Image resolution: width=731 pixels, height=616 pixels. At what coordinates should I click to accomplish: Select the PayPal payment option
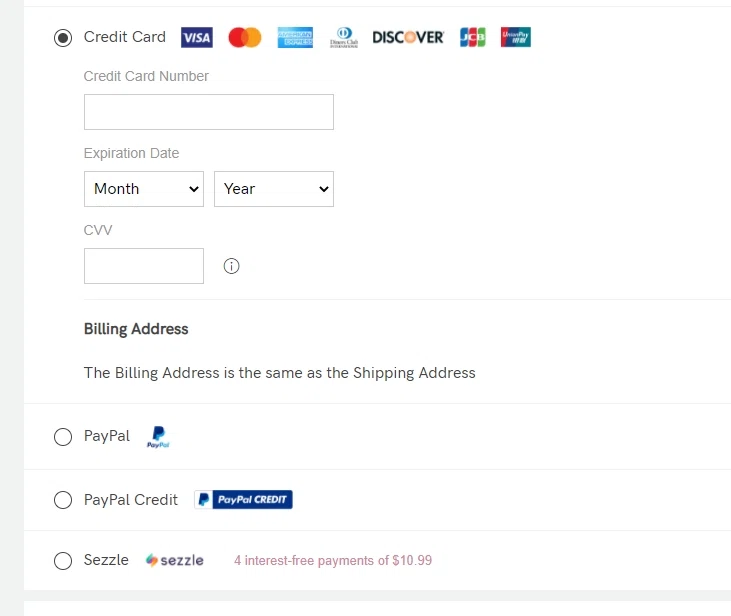(63, 437)
